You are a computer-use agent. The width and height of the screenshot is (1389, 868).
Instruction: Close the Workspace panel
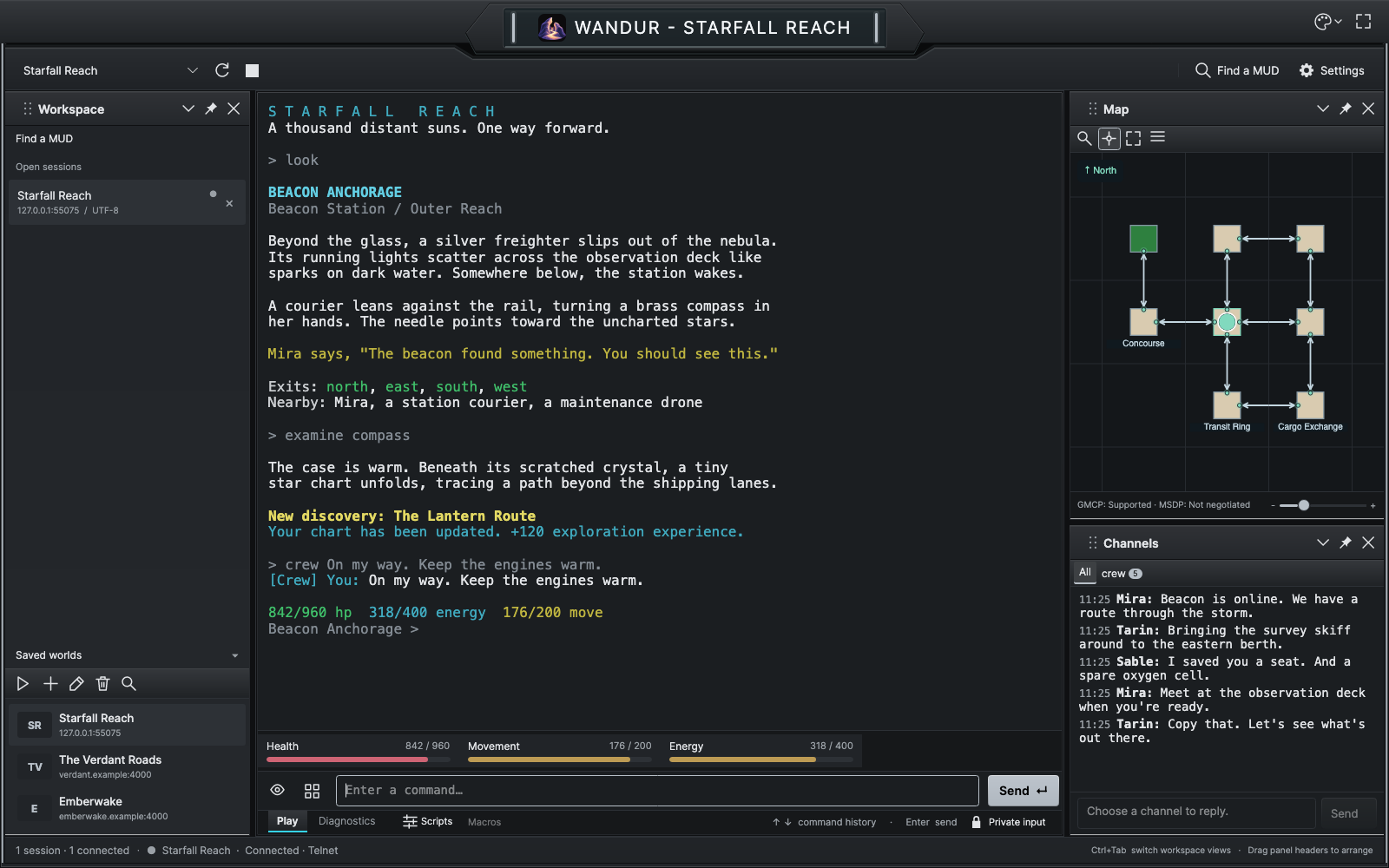[234, 108]
